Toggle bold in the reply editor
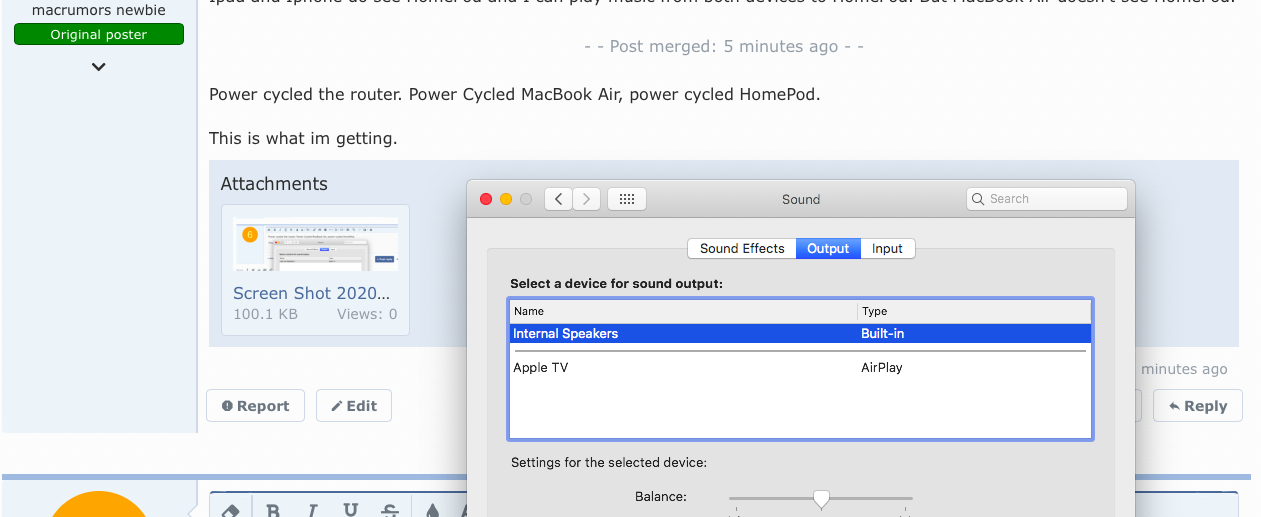 (x=272, y=511)
